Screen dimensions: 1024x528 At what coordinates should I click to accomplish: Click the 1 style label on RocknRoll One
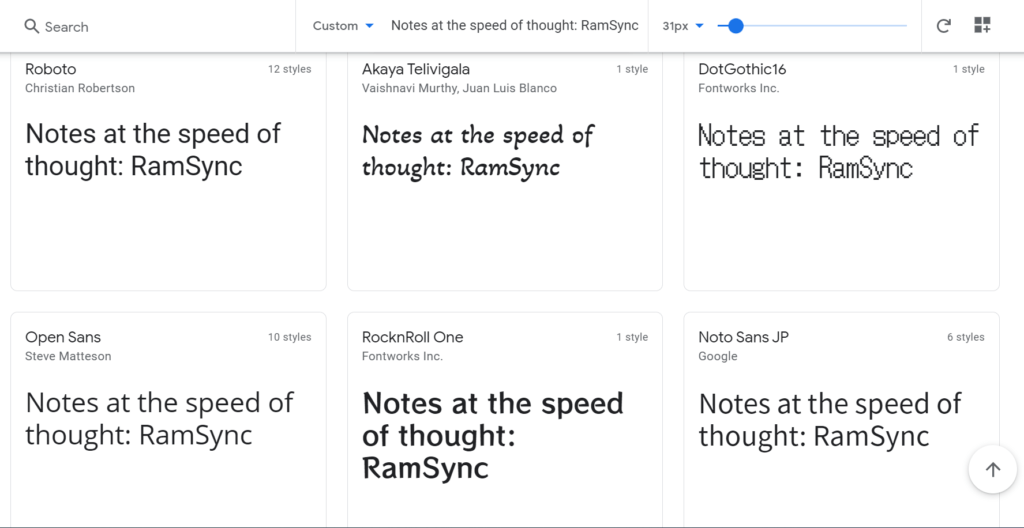(x=632, y=337)
